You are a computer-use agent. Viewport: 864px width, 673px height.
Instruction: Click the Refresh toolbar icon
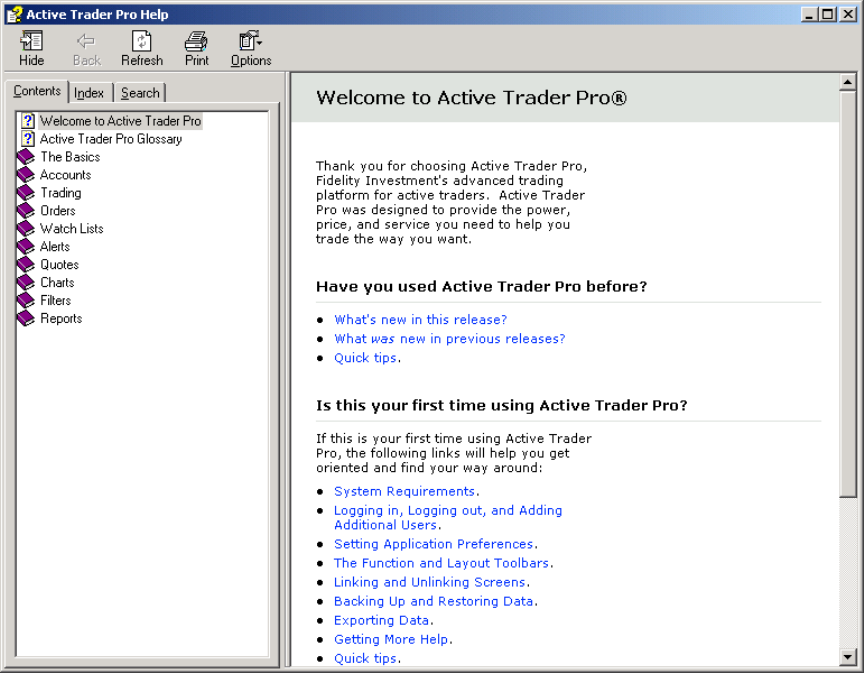click(142, 41)
